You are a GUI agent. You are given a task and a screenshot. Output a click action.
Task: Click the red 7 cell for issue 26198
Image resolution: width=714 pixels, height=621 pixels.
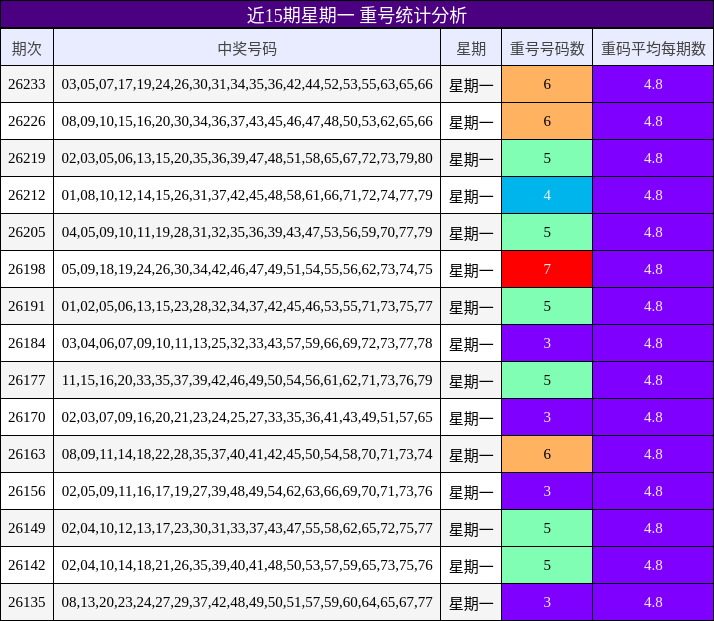click(547, 269)
